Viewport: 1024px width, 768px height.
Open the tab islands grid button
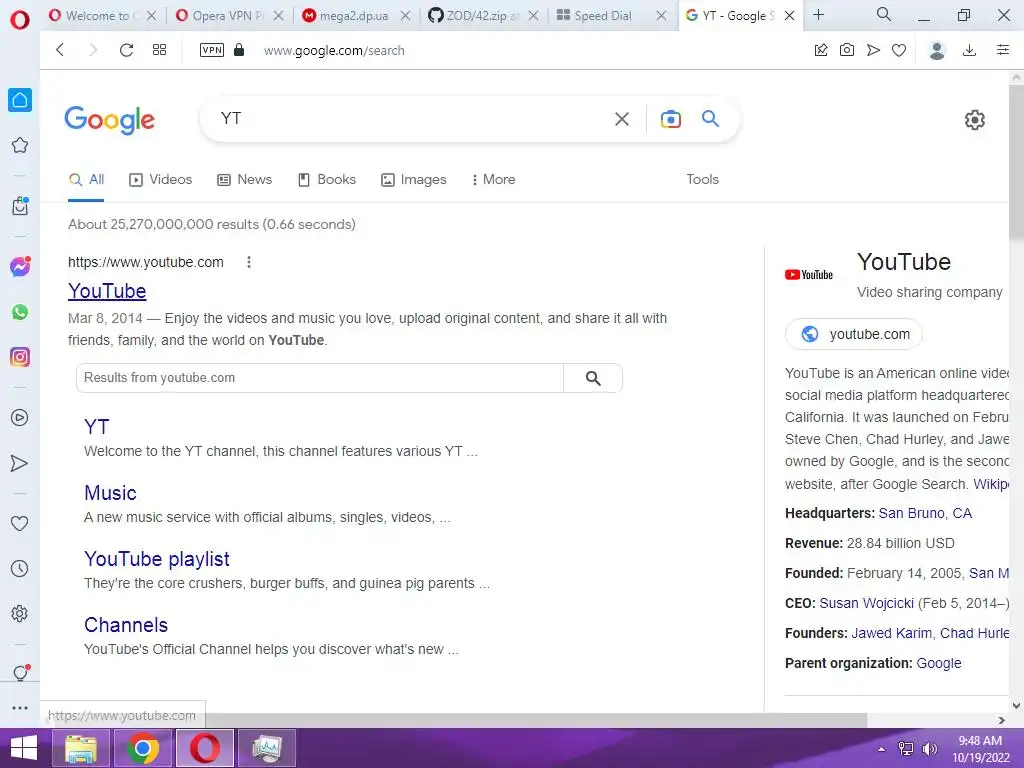(x=159, y=50)
